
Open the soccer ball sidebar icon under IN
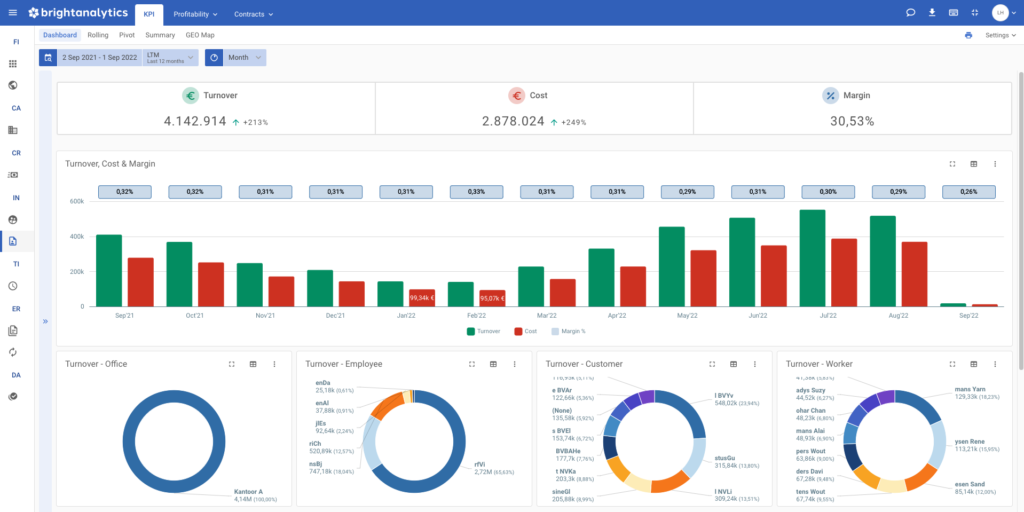tap(12, 219)
